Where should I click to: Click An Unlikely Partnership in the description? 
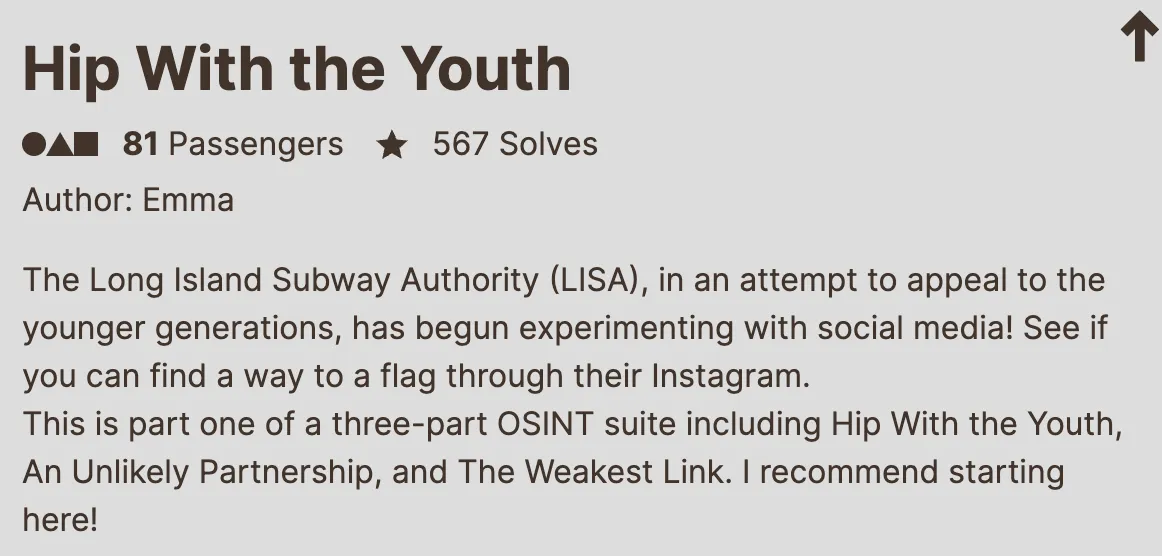196,472
